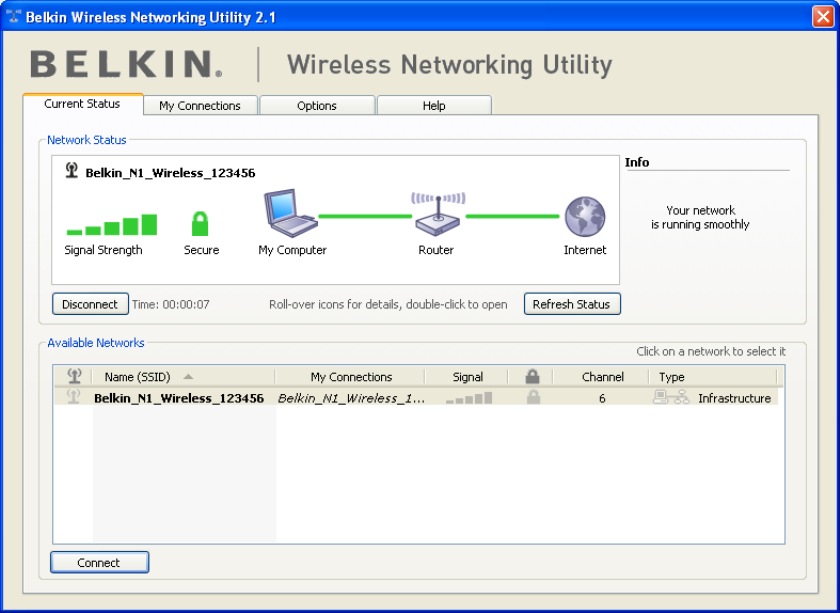Click the 'Your network is running smoothly' message
Viewport: 840px width, 613px height.
pyautogui.click(x=700, y=217)
